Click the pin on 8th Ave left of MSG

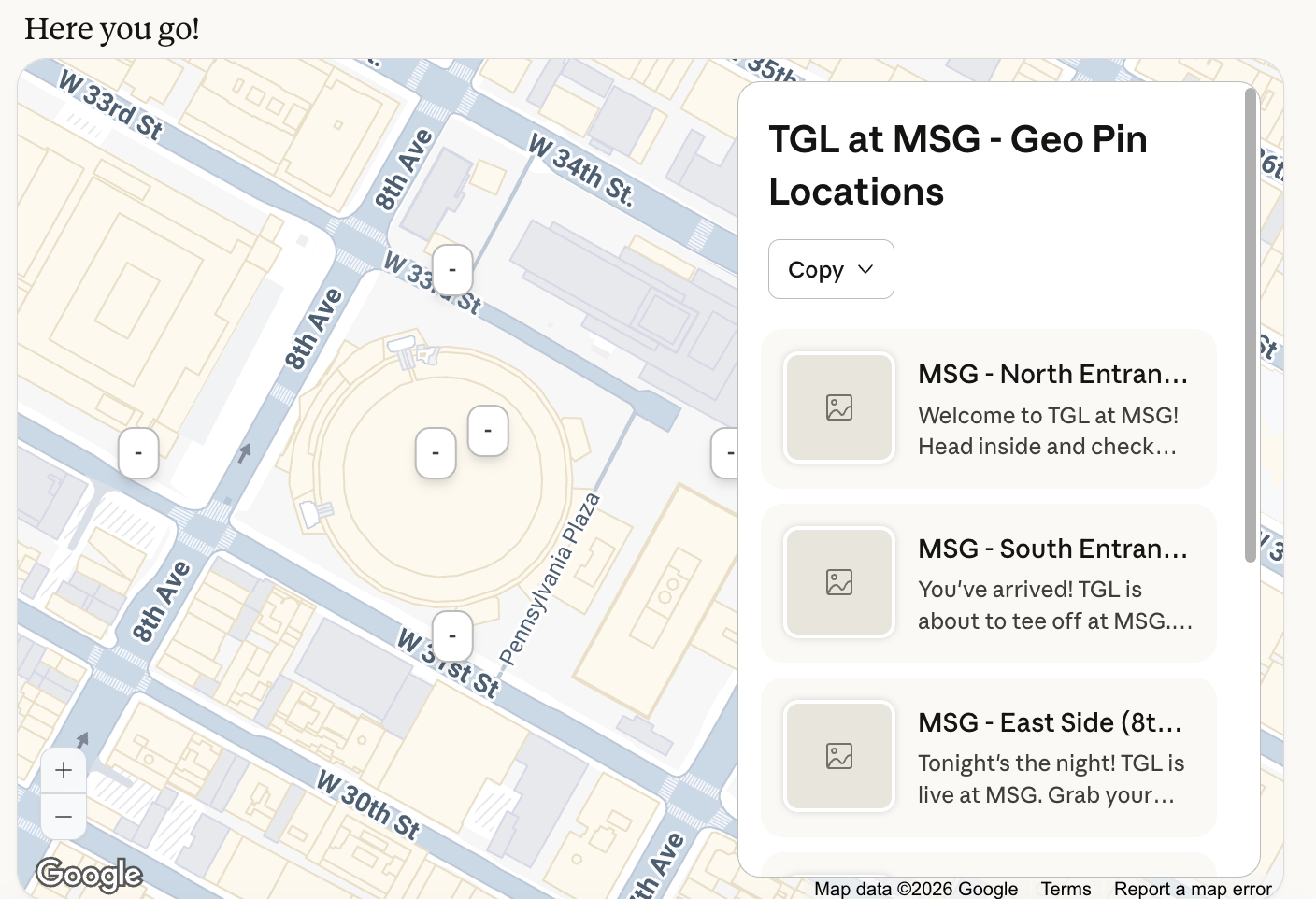click(138, 453)
